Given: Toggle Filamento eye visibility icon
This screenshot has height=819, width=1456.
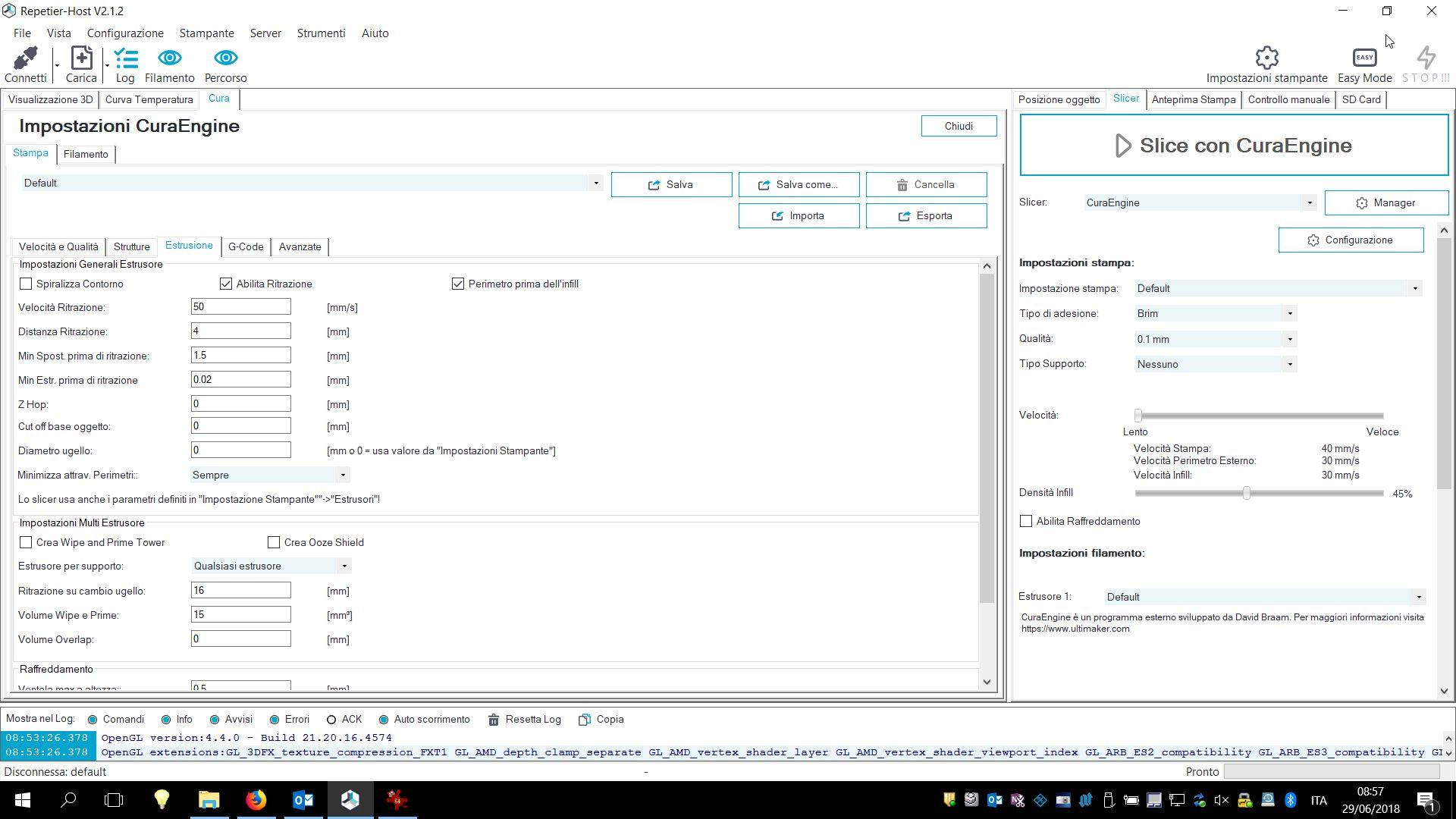Looking at the screenshot, I should 169,58.
